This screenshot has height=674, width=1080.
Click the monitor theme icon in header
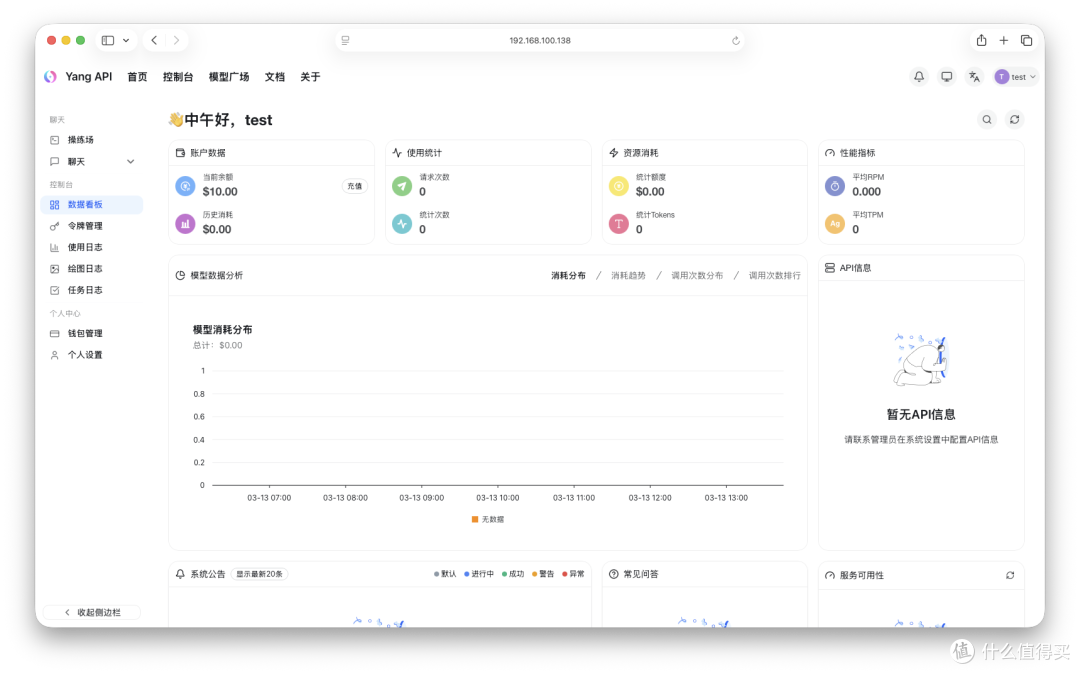(946, 76)
